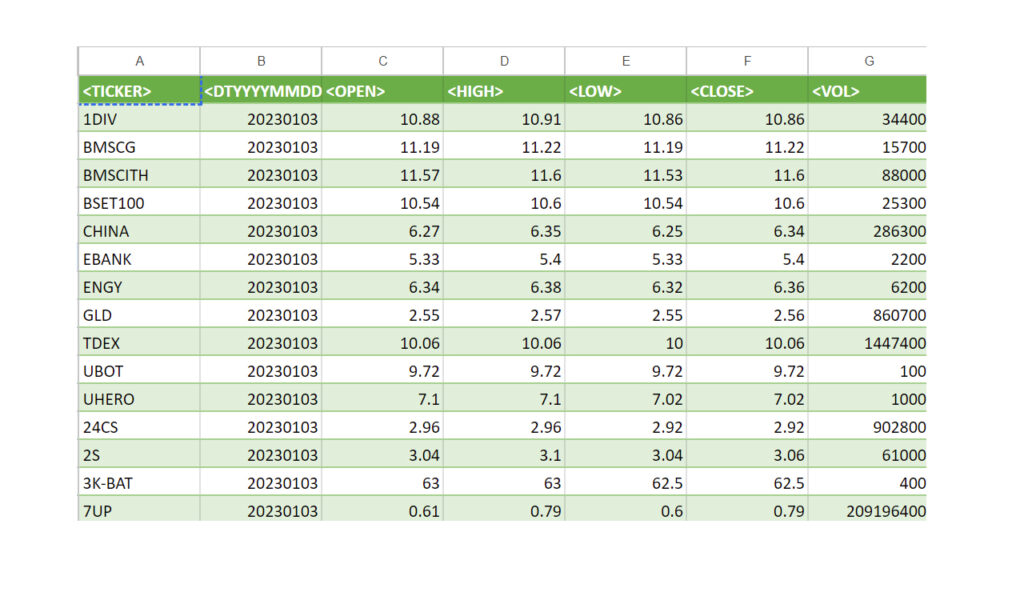Click UHERO volume 1000
The width and height of the screenshot is (1024, 600).
coord(867,400)
